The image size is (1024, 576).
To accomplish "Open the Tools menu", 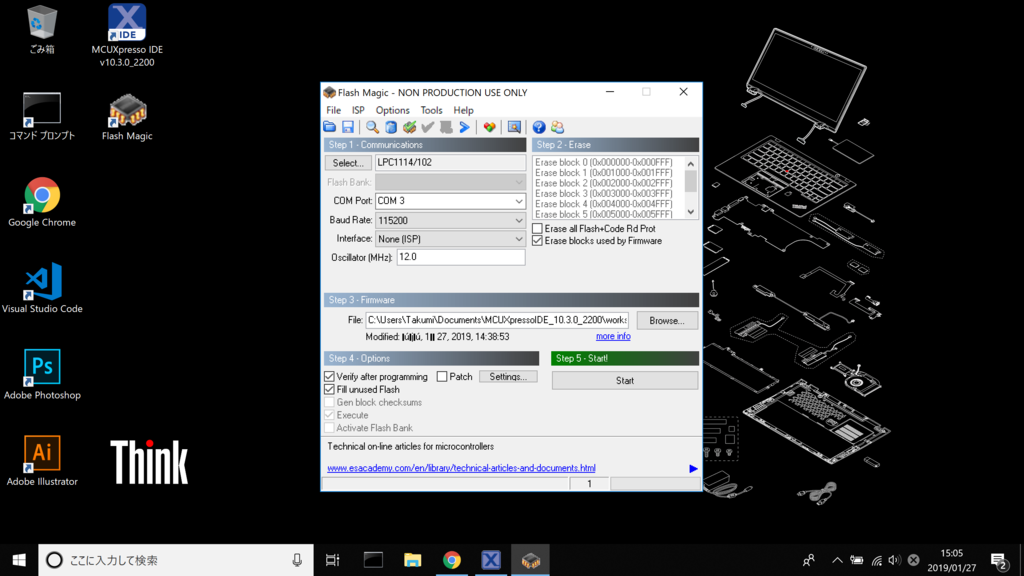I will [431, 110].
